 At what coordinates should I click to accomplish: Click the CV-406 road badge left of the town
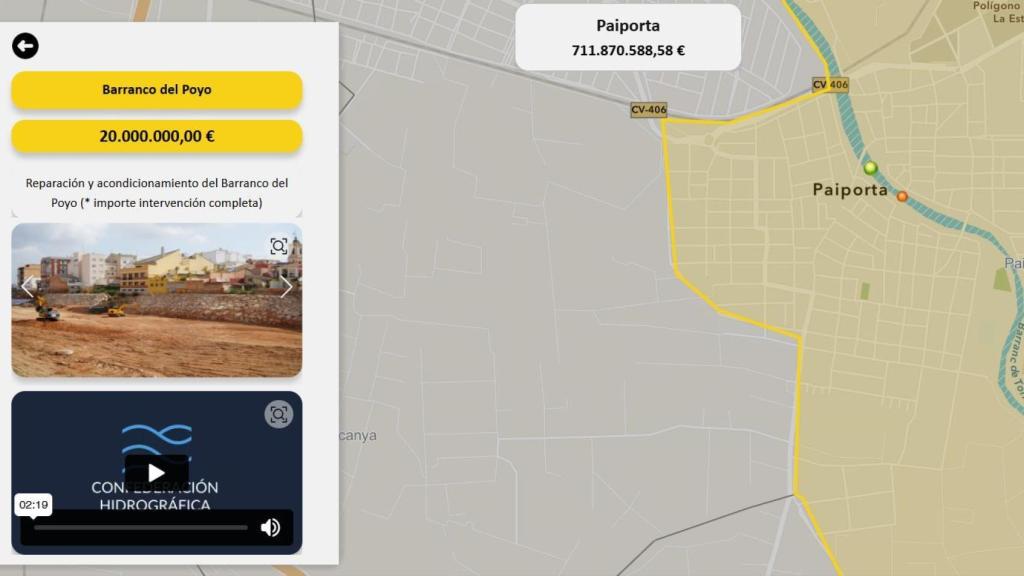(x=648, y=110)
